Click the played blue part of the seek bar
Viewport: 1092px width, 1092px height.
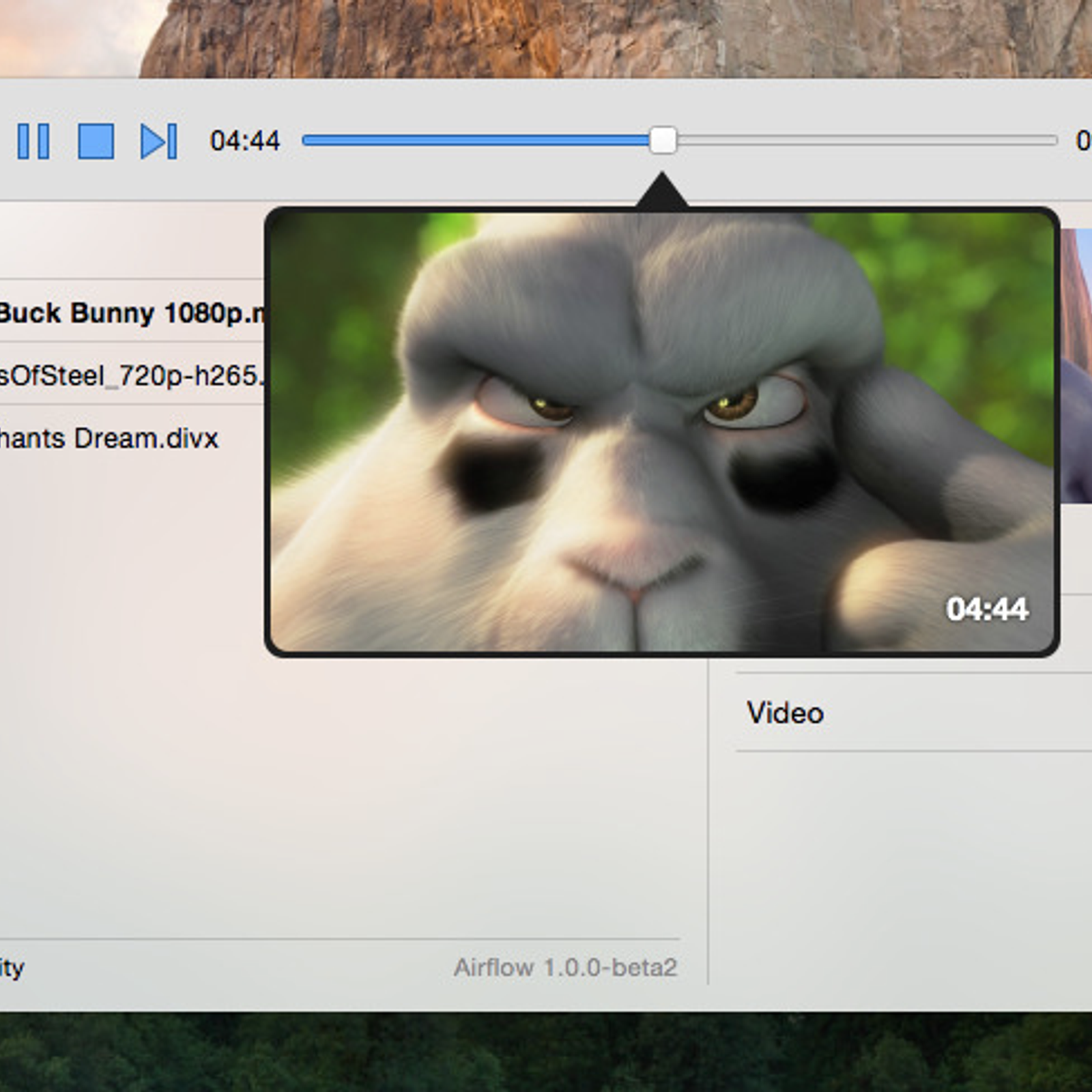476,141
